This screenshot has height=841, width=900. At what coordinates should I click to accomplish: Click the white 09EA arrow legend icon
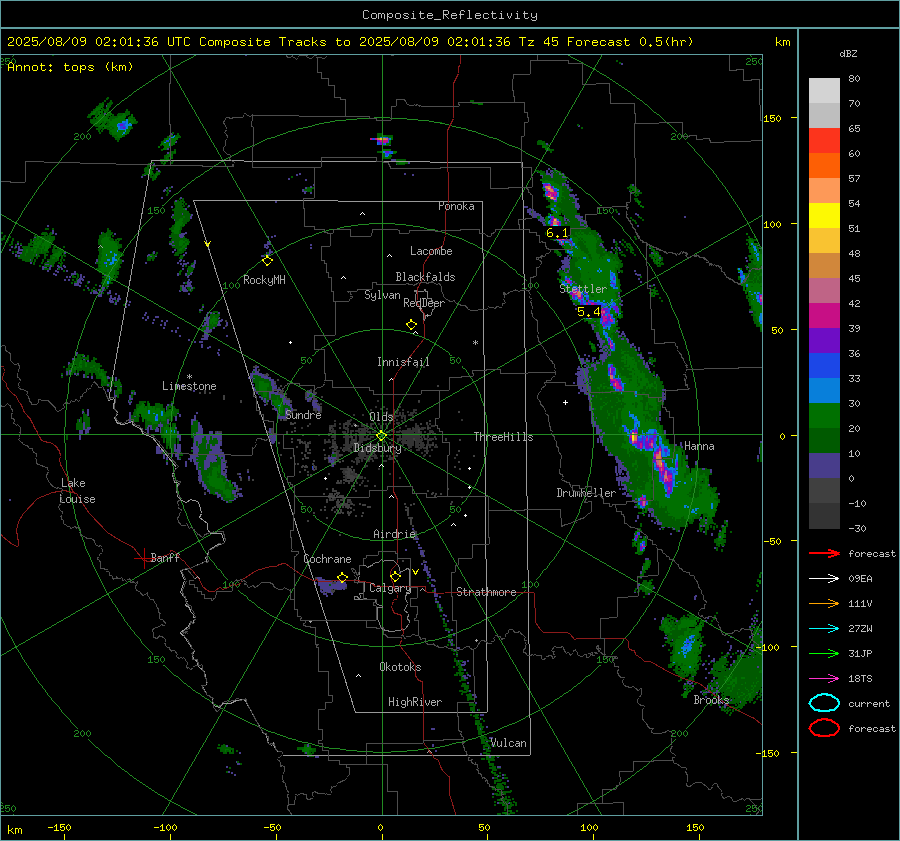824,578
